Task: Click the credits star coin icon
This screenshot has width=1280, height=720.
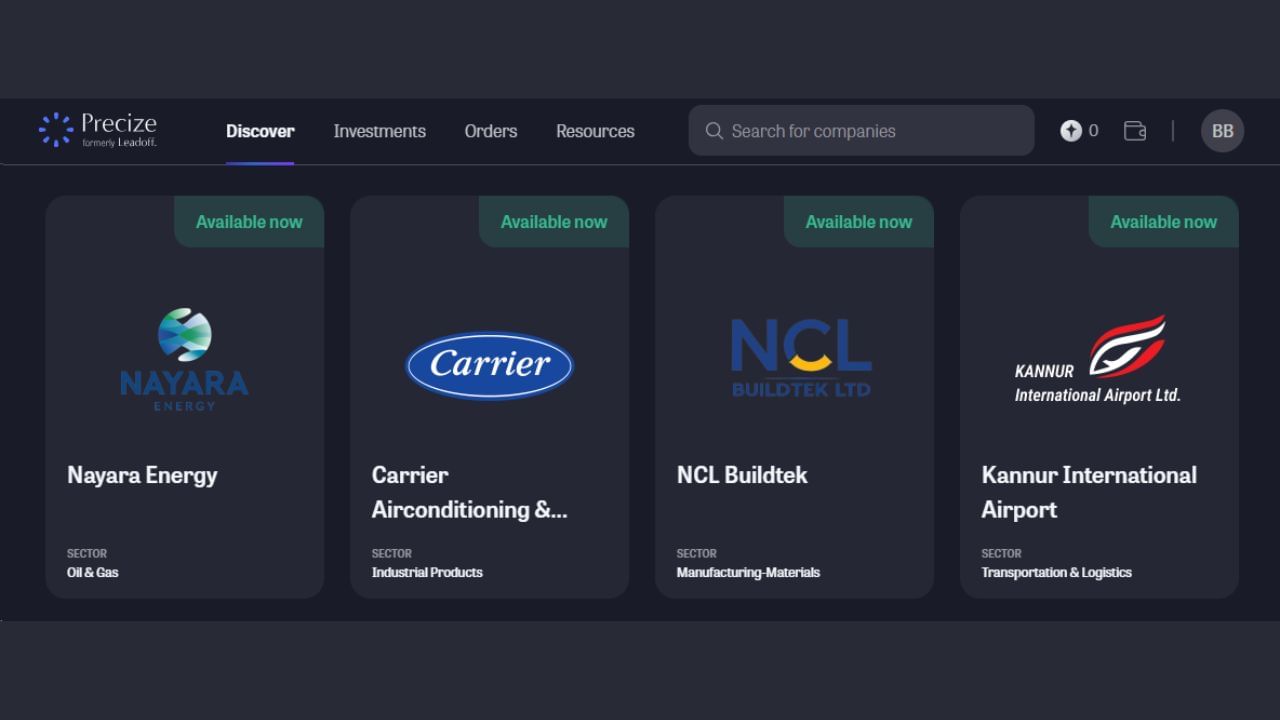Action: coord(1071,131)
